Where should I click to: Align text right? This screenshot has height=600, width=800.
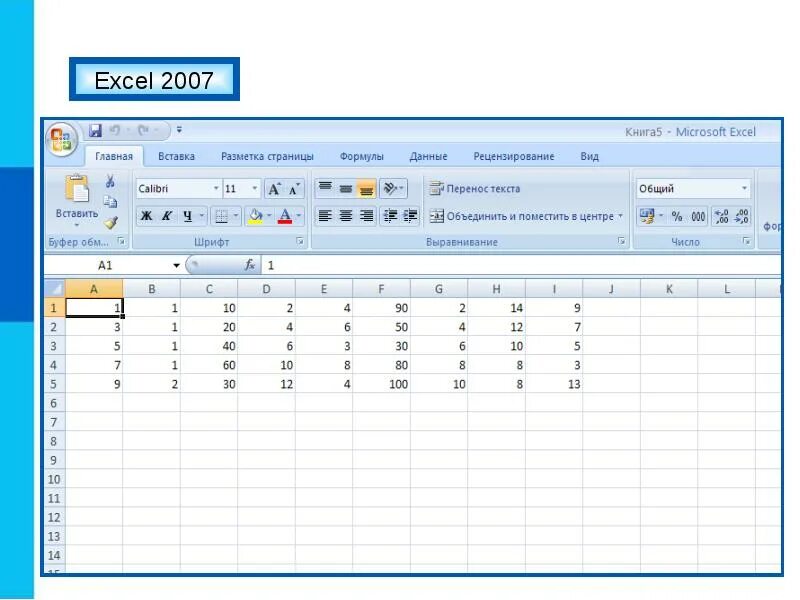pos(366,216)
